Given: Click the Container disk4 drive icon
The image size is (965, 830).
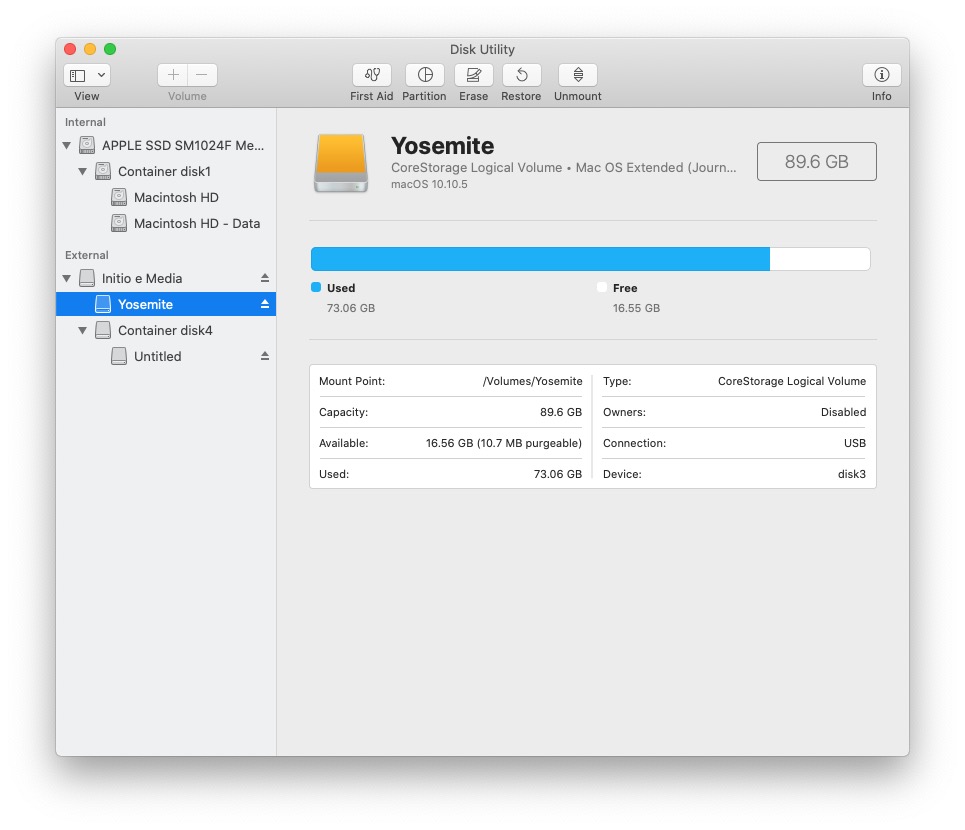Looking at the screenshot, I should 103,330.
